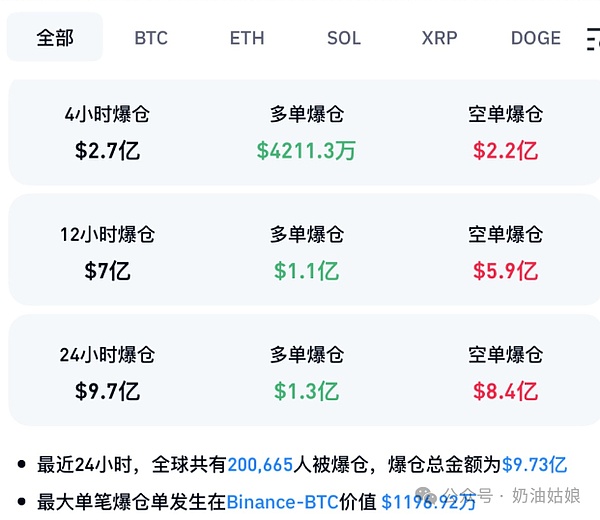Switch to the BTC tab
600x520 pixels.
pos(151,38)
